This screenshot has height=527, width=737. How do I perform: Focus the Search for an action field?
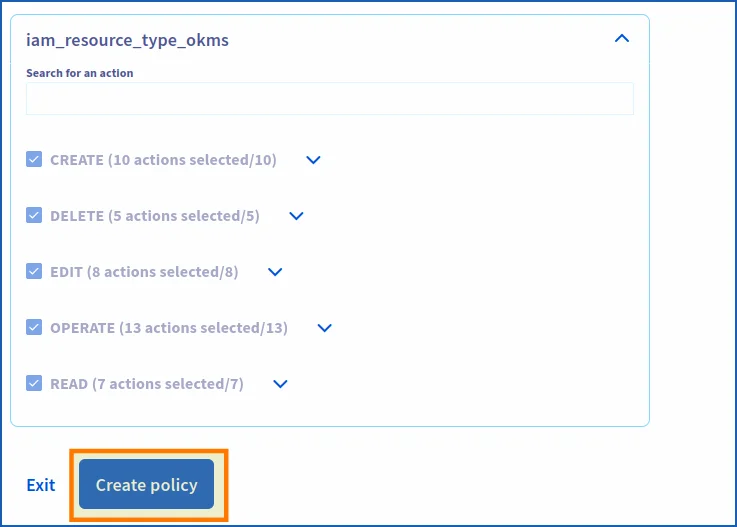(329, 99)
